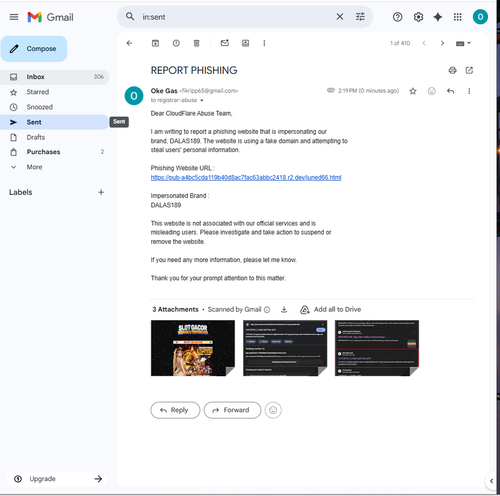500x496 pixels.
Task: Open the Drafts folder
Action: 55,137
